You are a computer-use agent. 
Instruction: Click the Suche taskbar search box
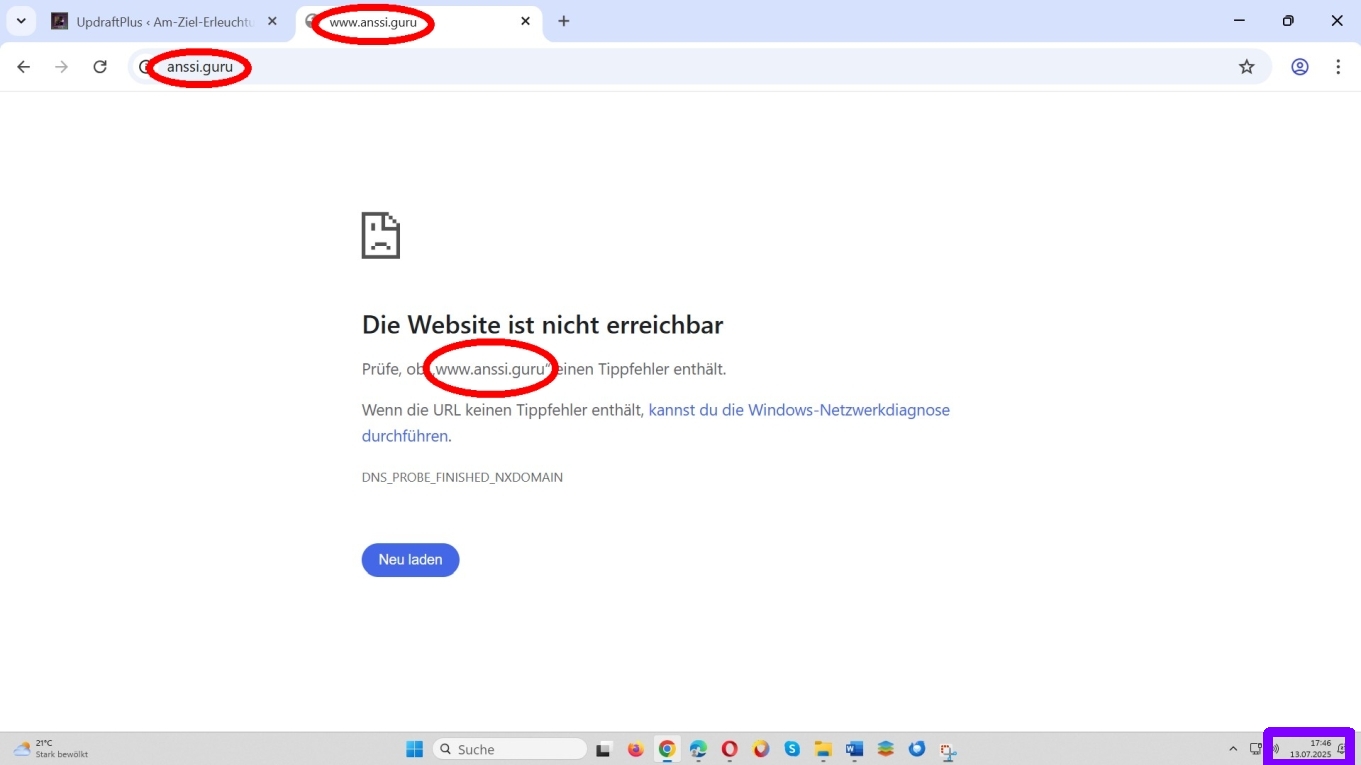510,749
